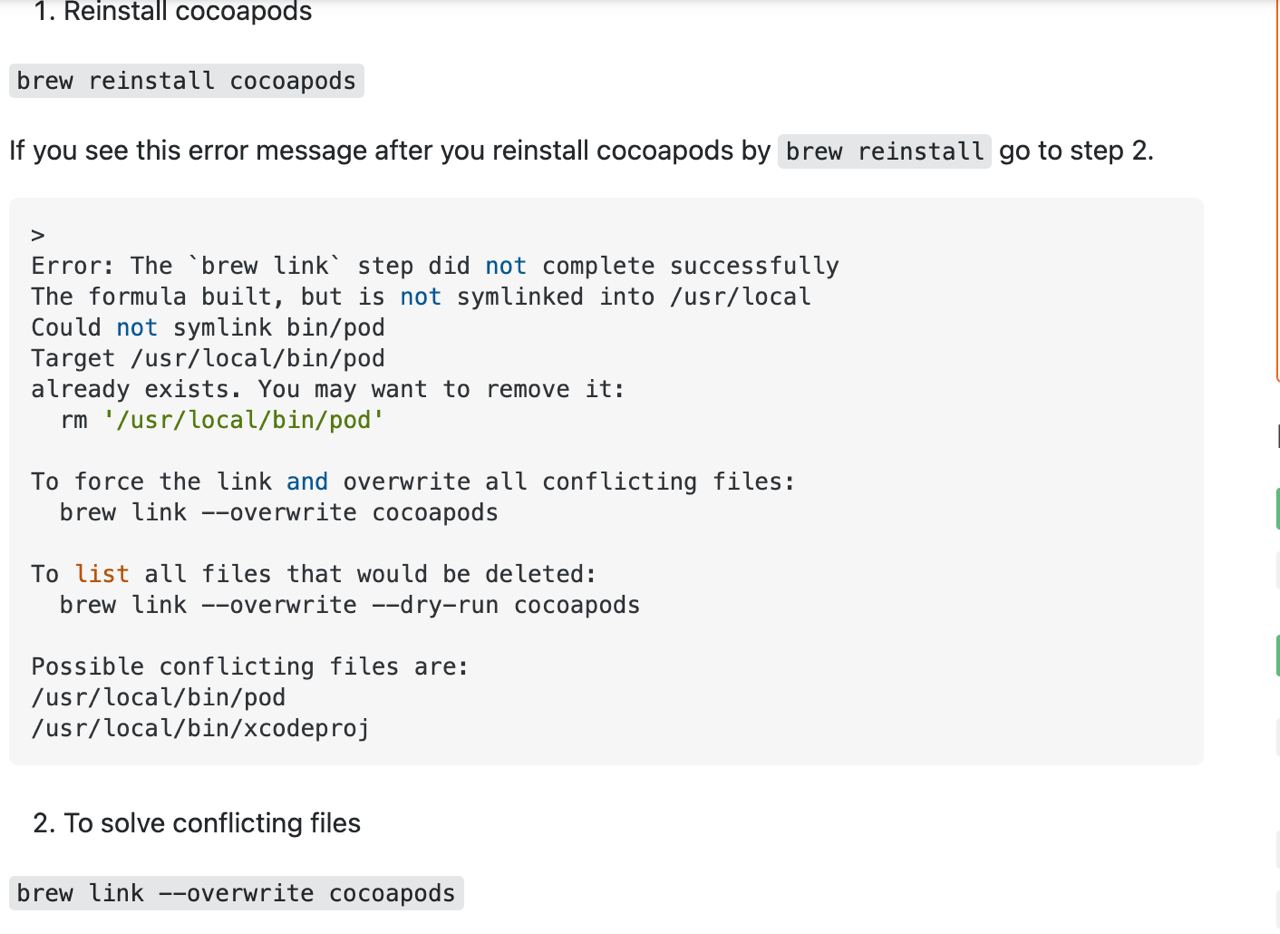Click the orange-bordered box at right edge

pos(1278,190)
